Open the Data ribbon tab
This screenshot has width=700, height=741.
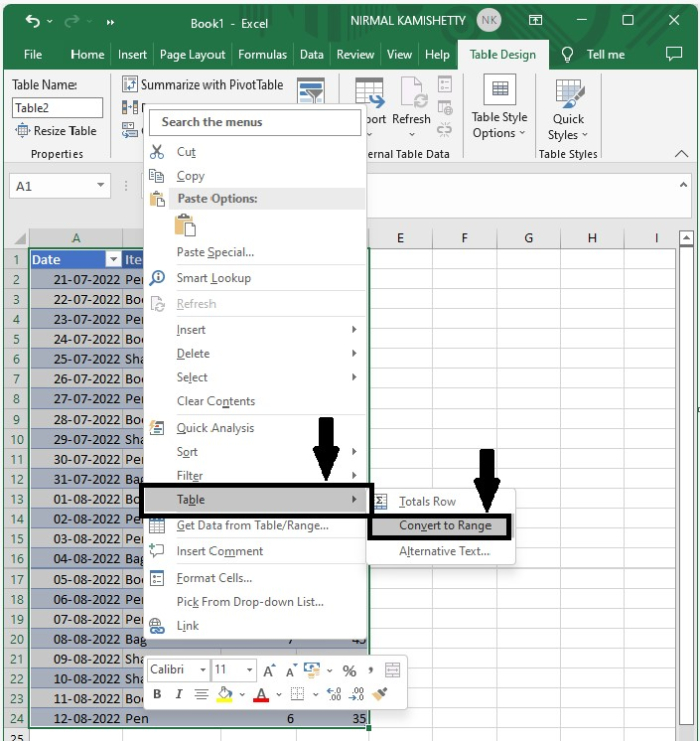tap(311, 54)
